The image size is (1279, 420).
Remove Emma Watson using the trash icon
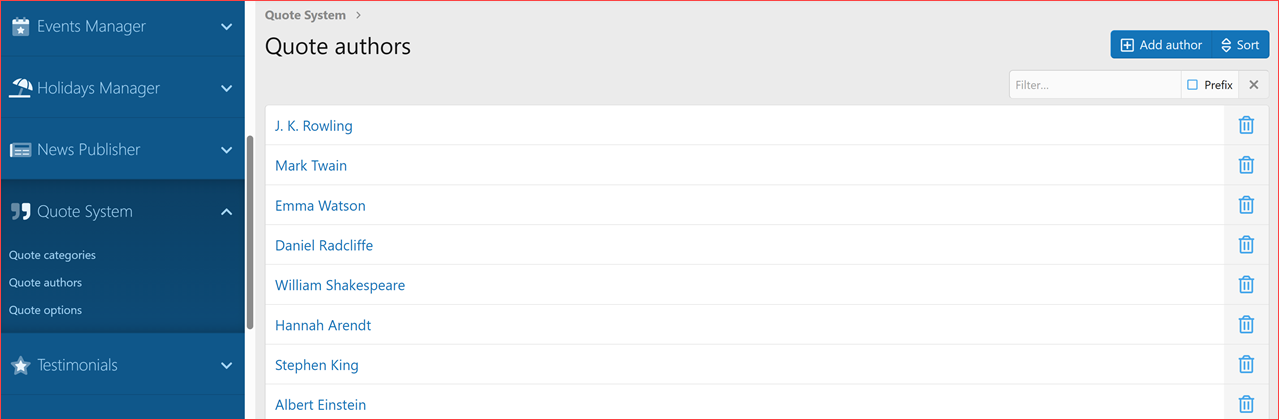1246,205
